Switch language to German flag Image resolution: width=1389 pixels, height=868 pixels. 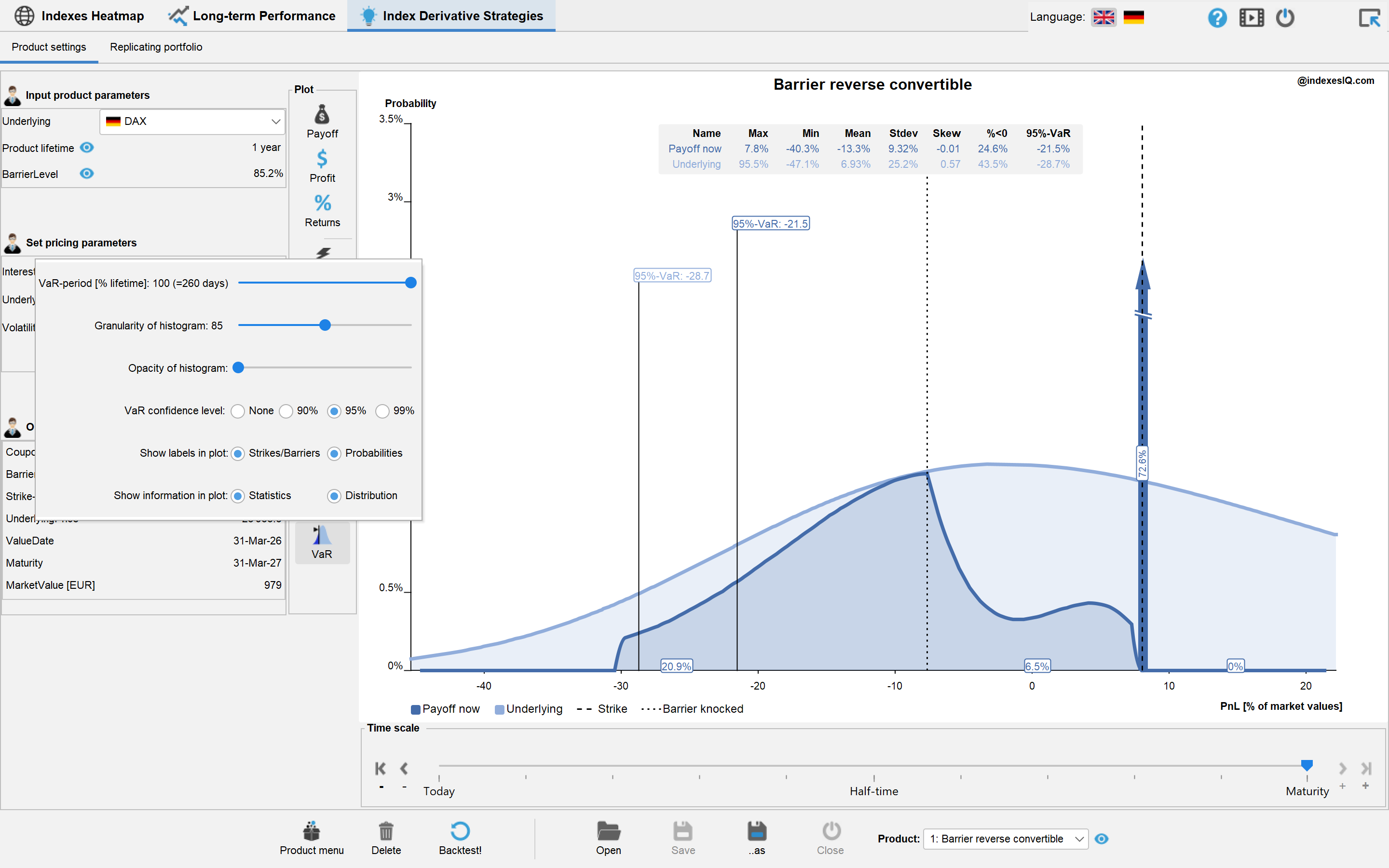click(1133, 17)
